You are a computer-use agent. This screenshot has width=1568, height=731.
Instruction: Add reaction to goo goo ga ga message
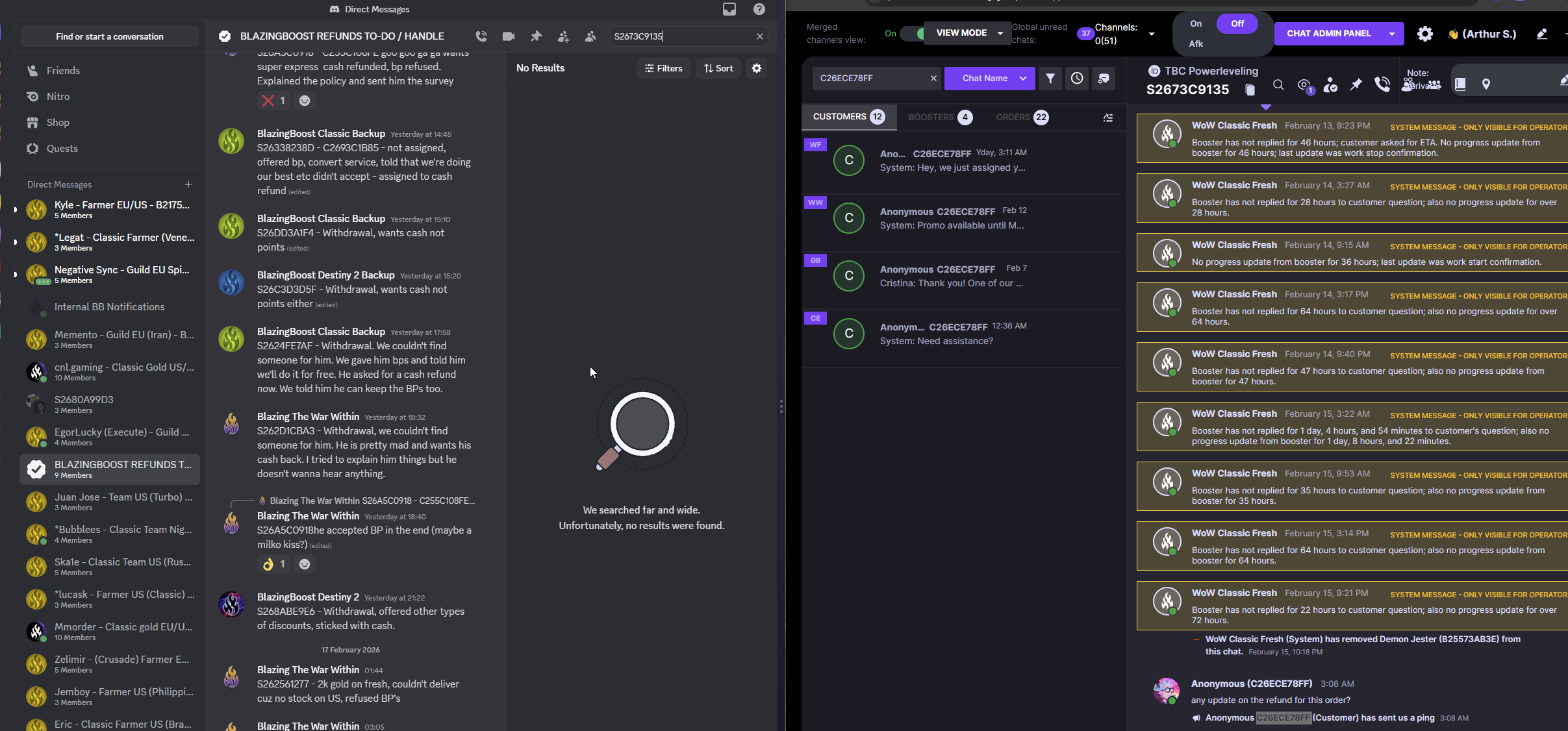click(305, 101)
